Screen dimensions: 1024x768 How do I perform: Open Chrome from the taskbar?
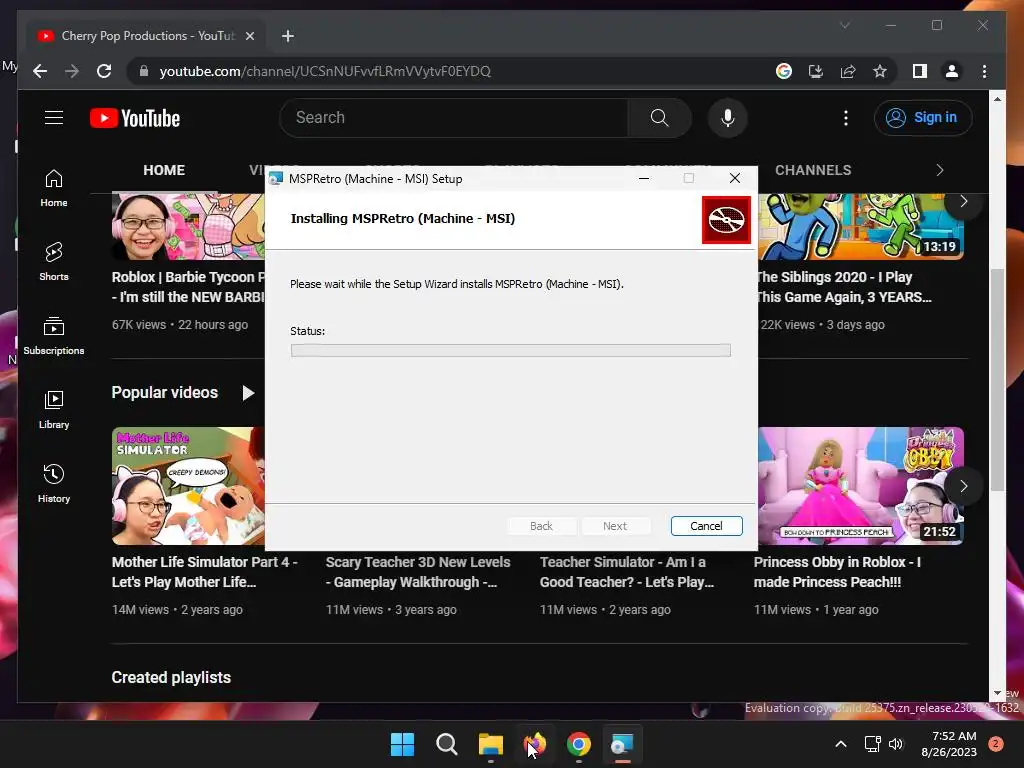pos(579,744)
